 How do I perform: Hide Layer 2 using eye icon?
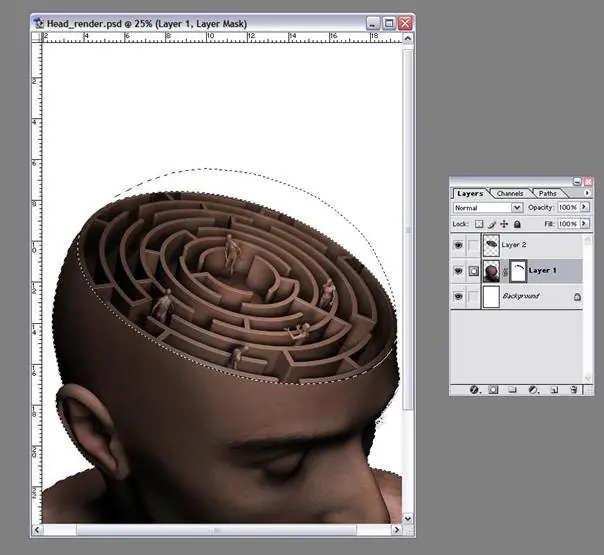click(459, 244)
